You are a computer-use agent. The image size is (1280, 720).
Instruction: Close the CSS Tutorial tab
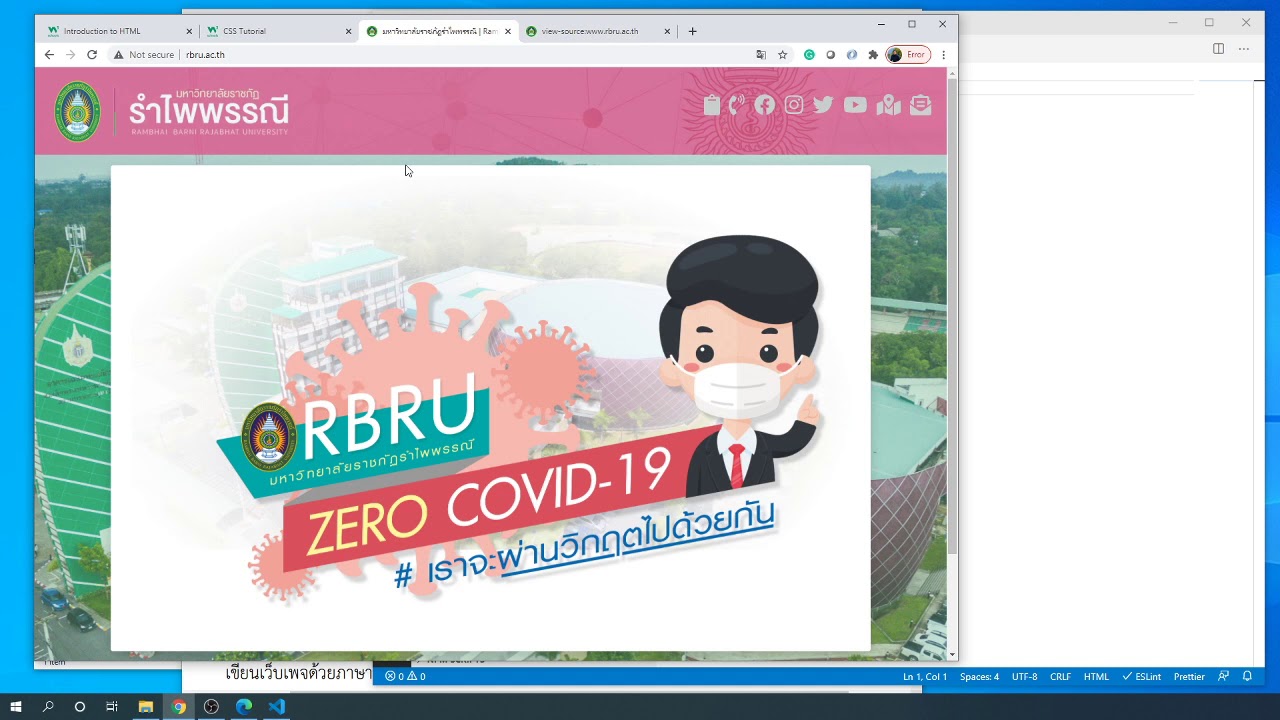click(x=349, y=31)
